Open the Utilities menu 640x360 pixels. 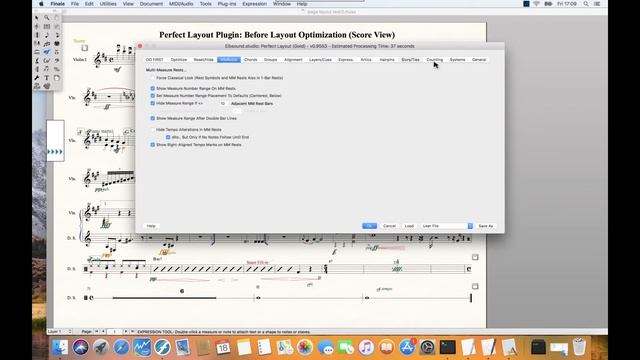pyautogui.click(x=108, y=4)
